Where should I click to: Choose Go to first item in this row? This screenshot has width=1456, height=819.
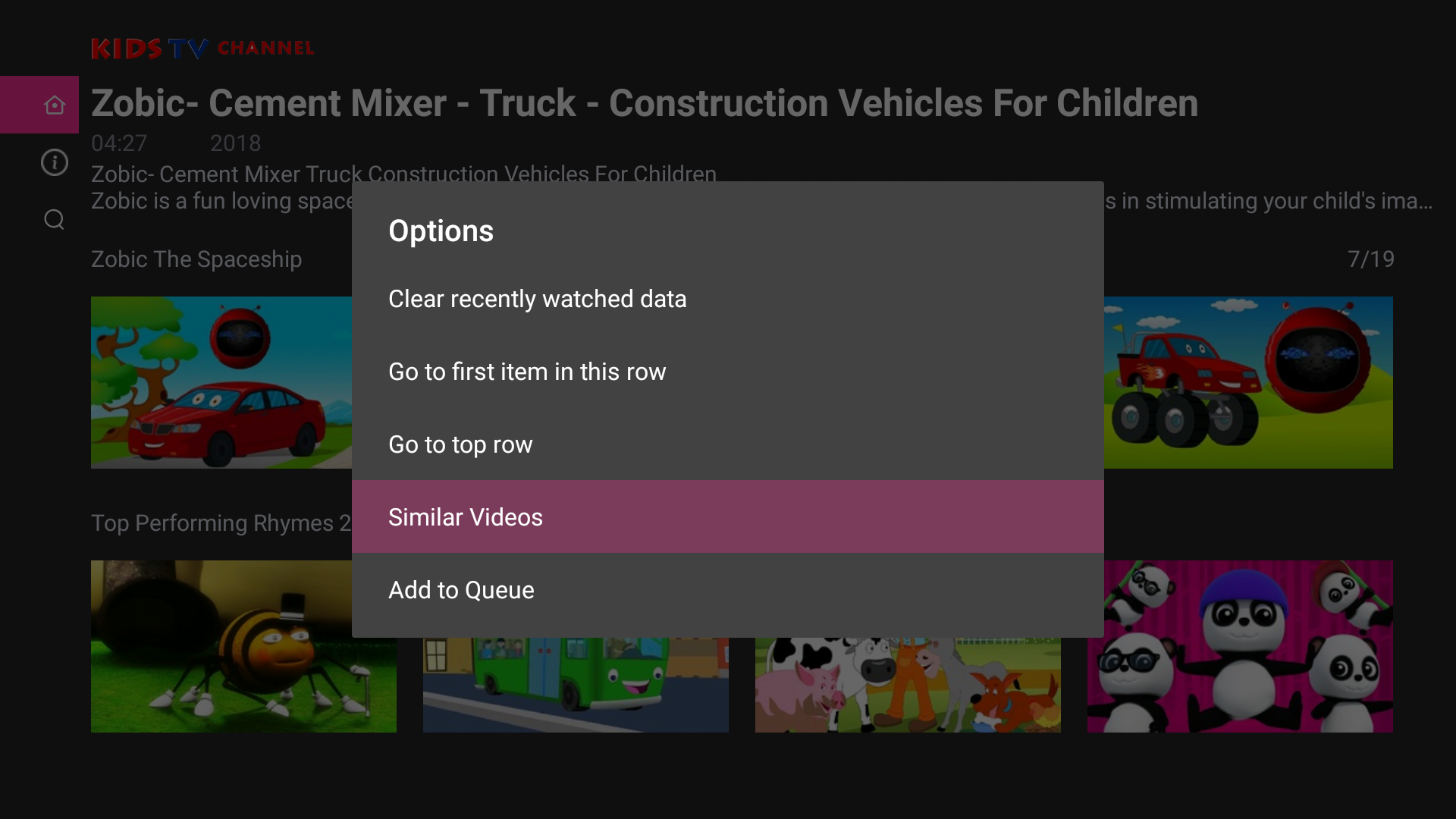pos(527,372)
